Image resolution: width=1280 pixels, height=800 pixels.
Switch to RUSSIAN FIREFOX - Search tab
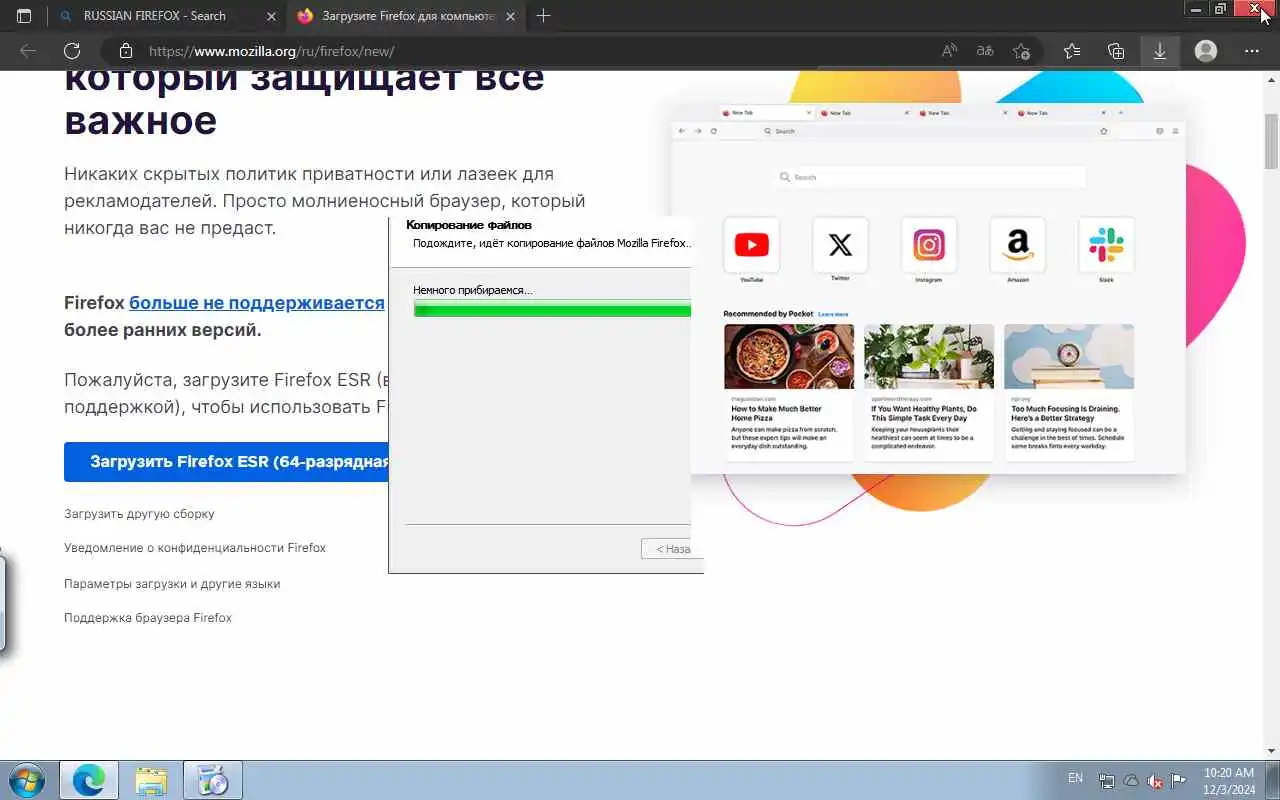point(155,16)
